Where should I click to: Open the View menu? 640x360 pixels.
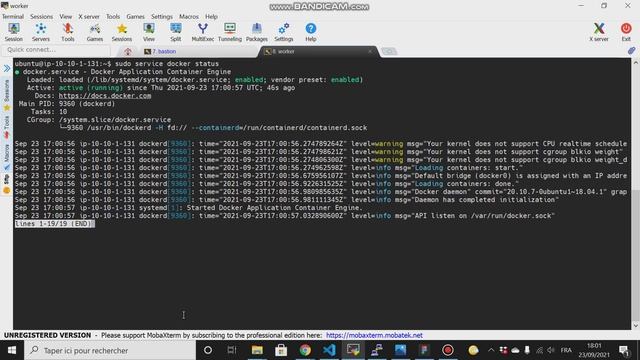pos(65,17)
